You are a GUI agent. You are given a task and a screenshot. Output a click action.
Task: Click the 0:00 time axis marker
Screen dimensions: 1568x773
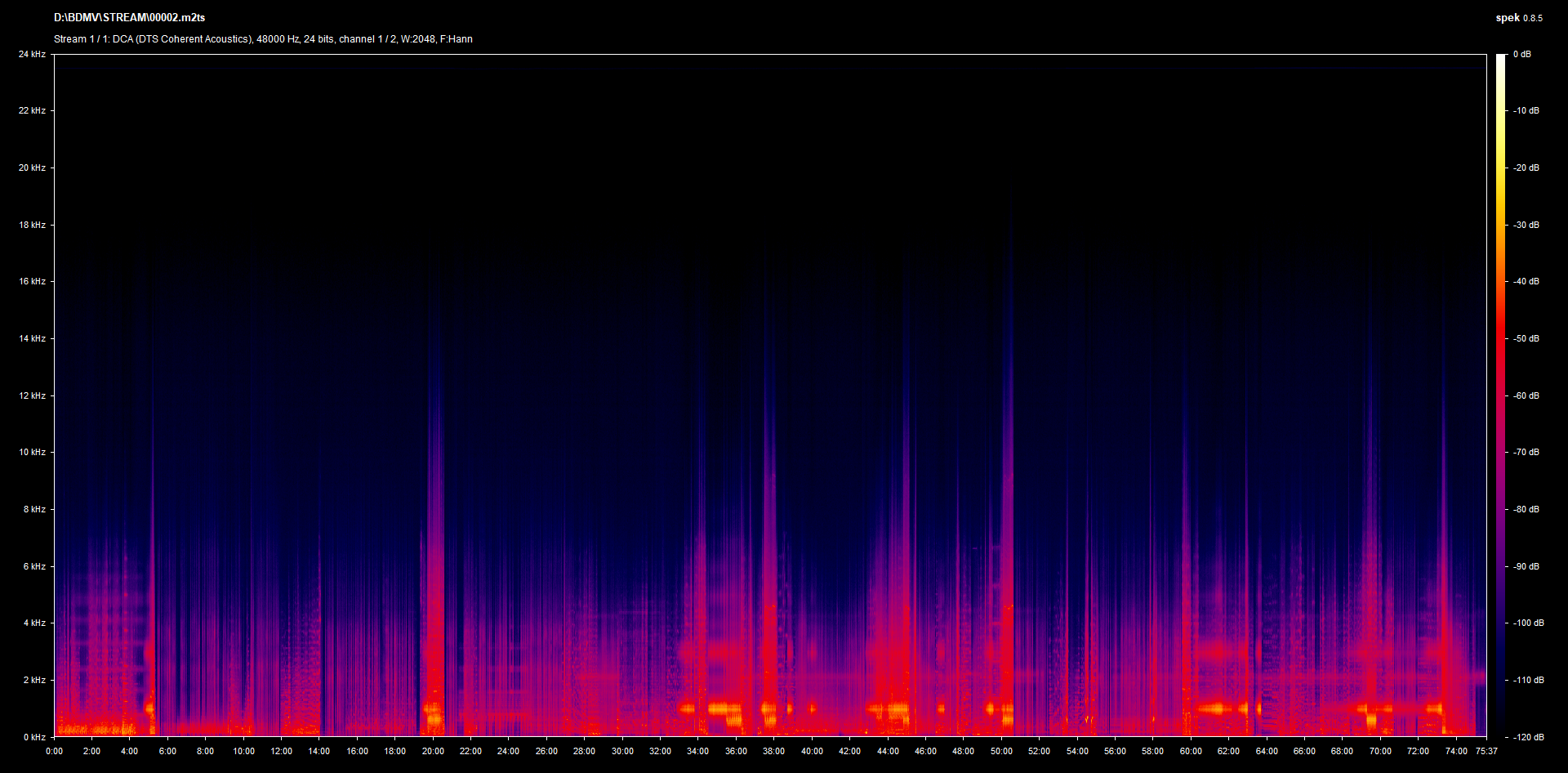pos(54,751)
